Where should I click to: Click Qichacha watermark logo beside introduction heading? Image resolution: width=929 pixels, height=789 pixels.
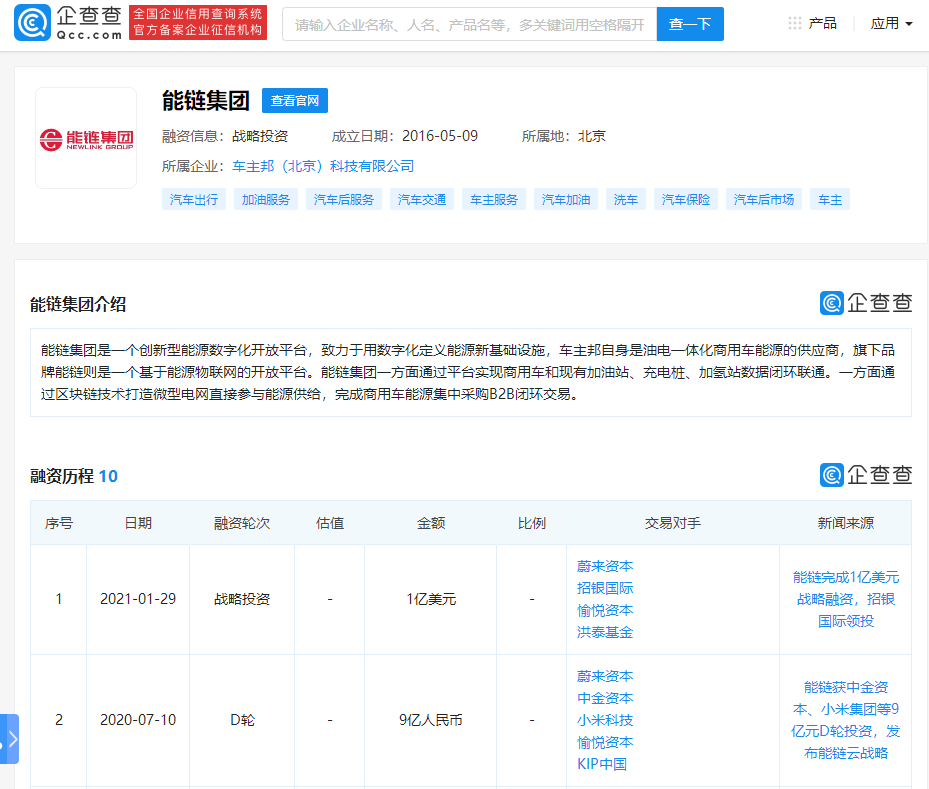(x=865, y=304)
